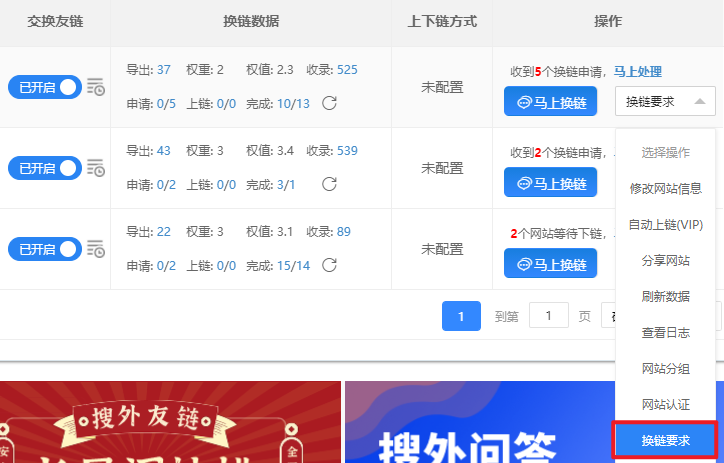This screenshot has width=724, height=463.
Task: Refresh data icon in first row
Action: coord(329,103)
